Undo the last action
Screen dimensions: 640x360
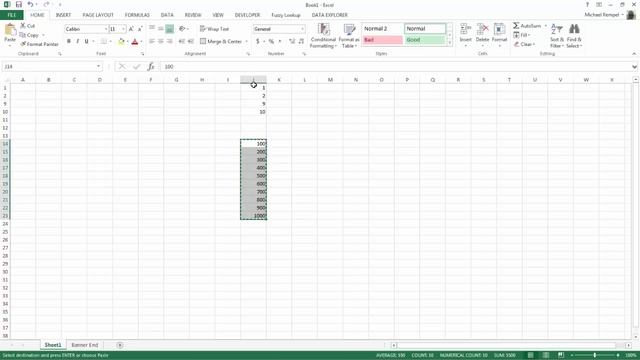pos(30,4)
